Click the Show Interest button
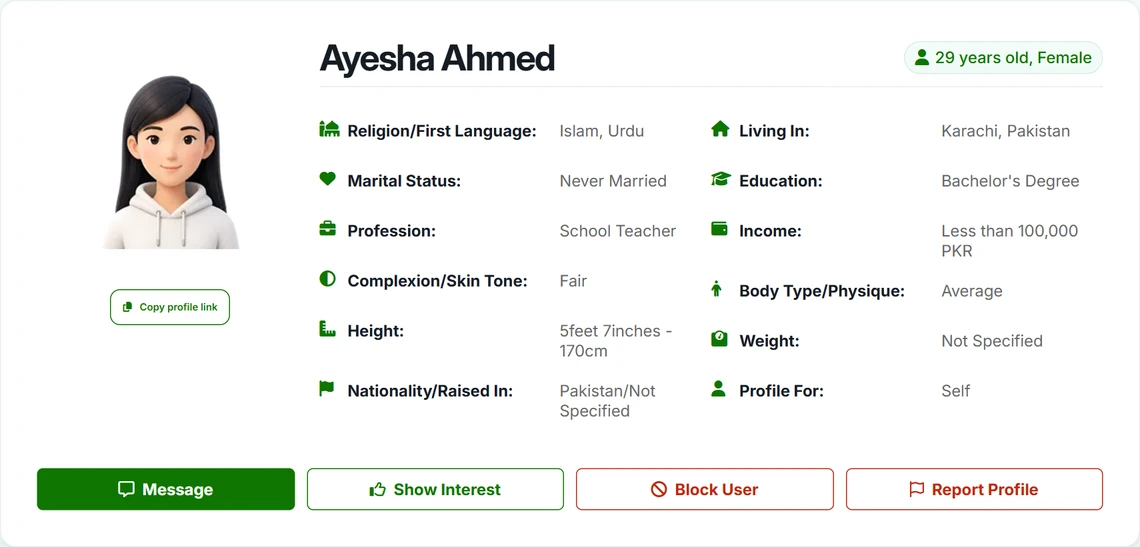 pos(435,489)
